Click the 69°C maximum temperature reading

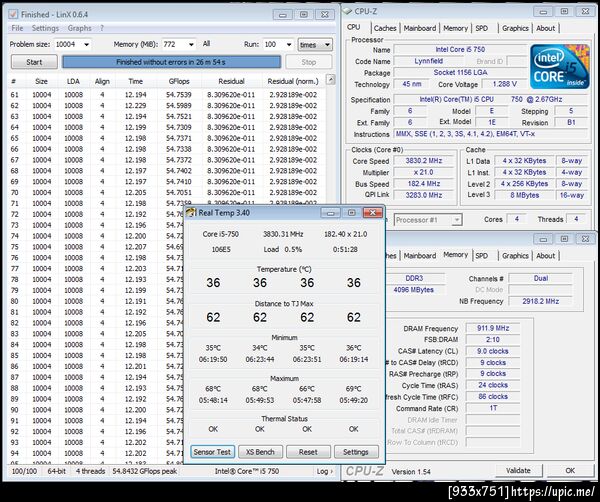tap(354, 389)
